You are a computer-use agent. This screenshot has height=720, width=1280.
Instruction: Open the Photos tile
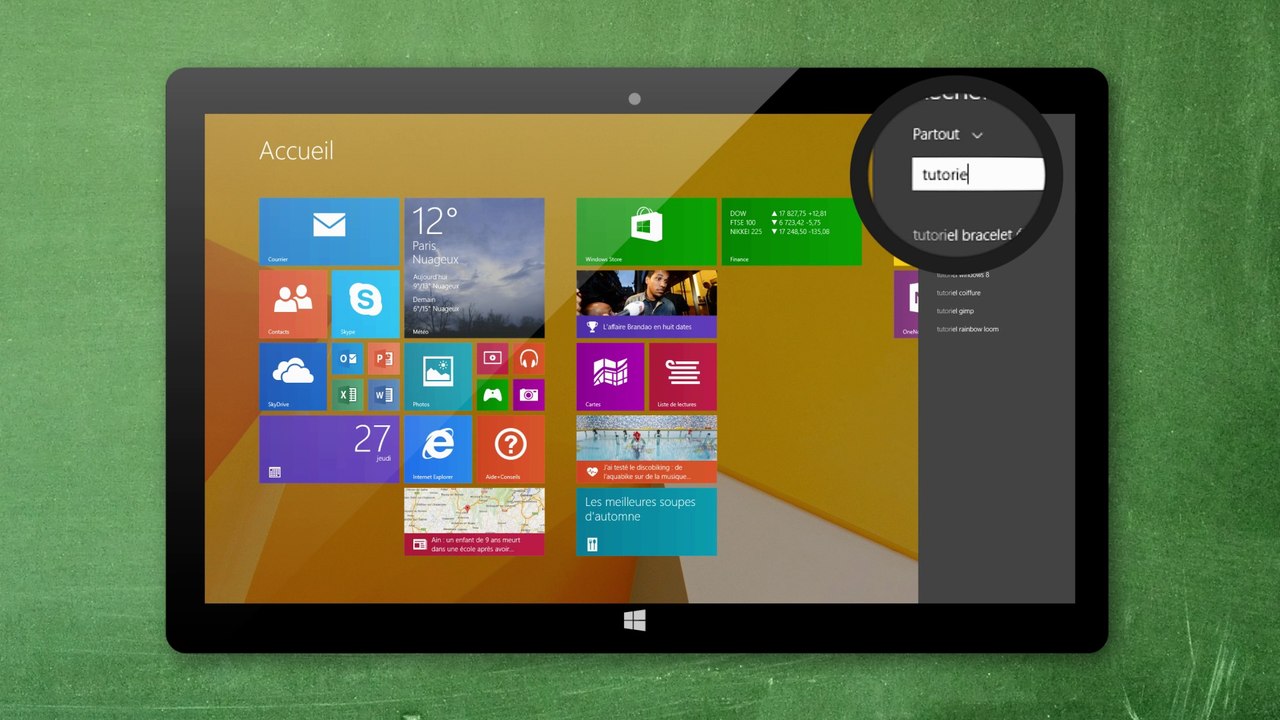coord(438,377)
